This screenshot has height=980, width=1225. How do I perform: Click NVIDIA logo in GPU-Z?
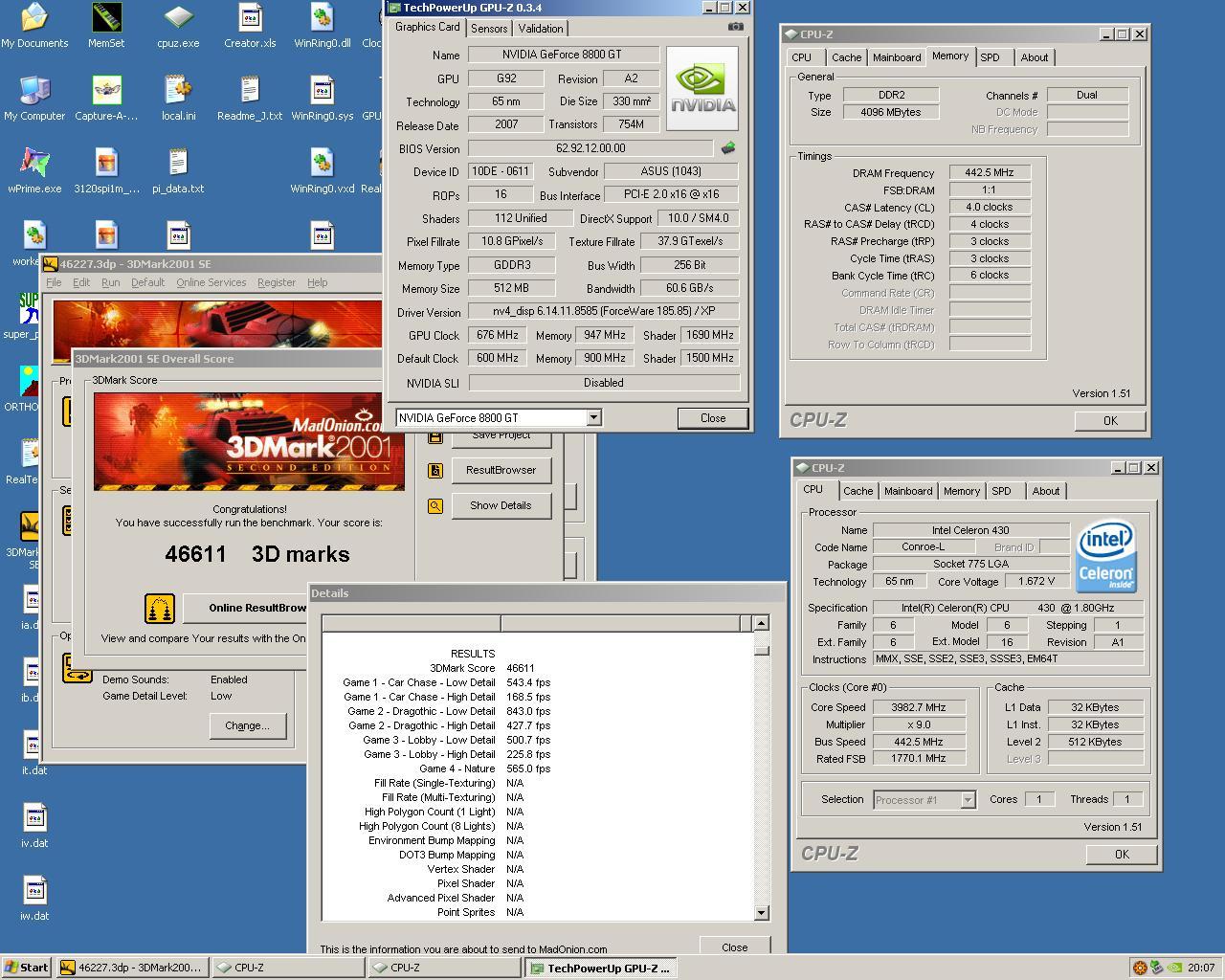click(702, 86)
